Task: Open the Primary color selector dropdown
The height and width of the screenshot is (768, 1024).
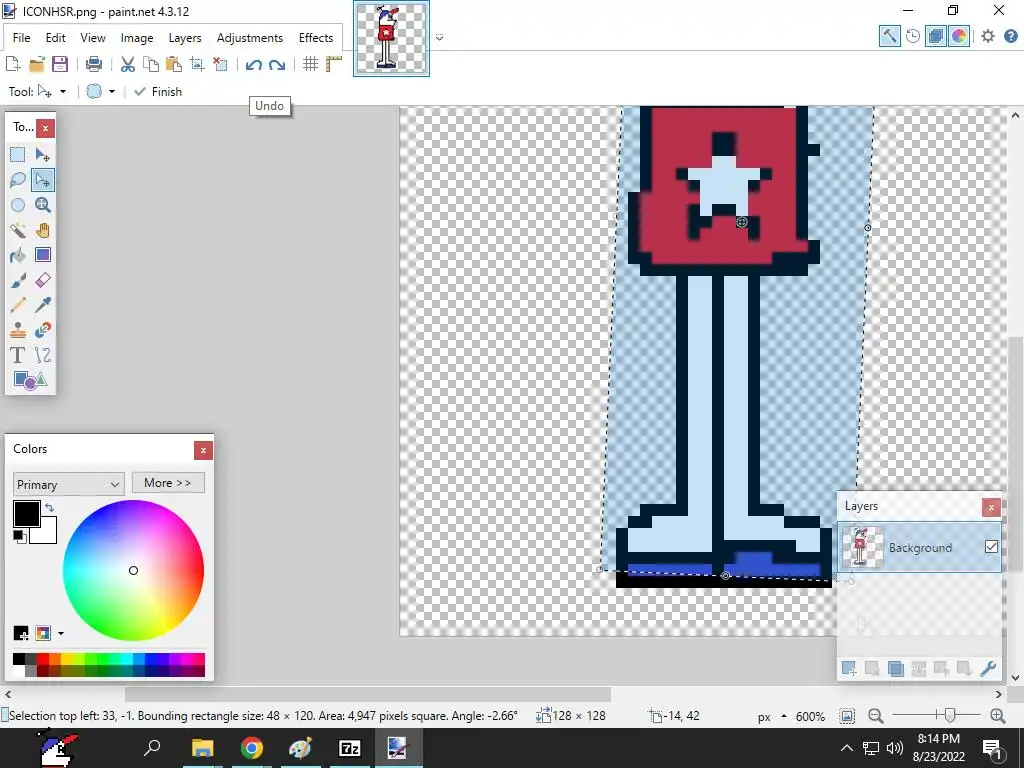Action: click(68, 484)
